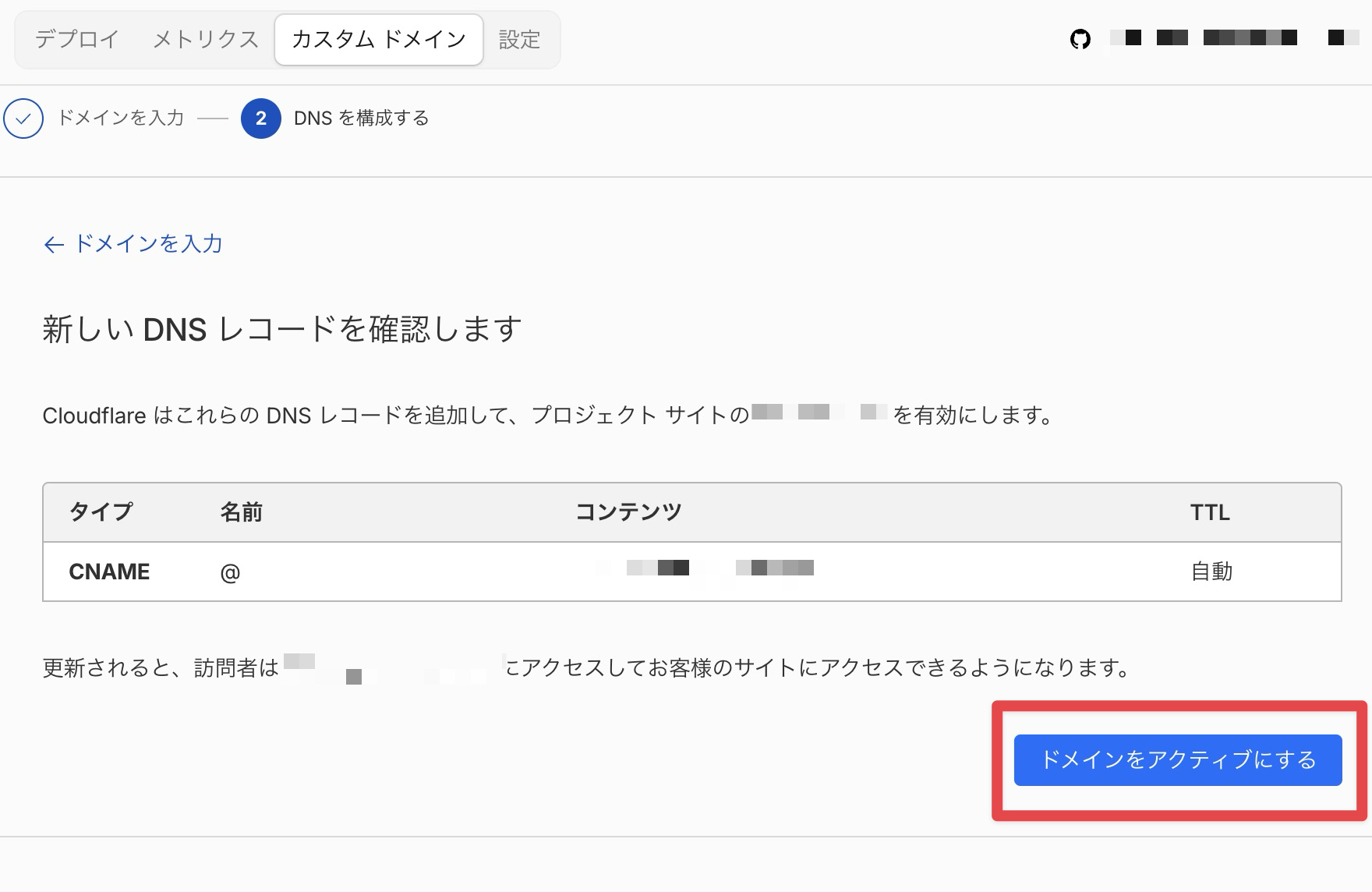Image resolution: width=1372 pixels, height=892 pixels.
Task: Click the @ name cell
Action: click(230, 573)
